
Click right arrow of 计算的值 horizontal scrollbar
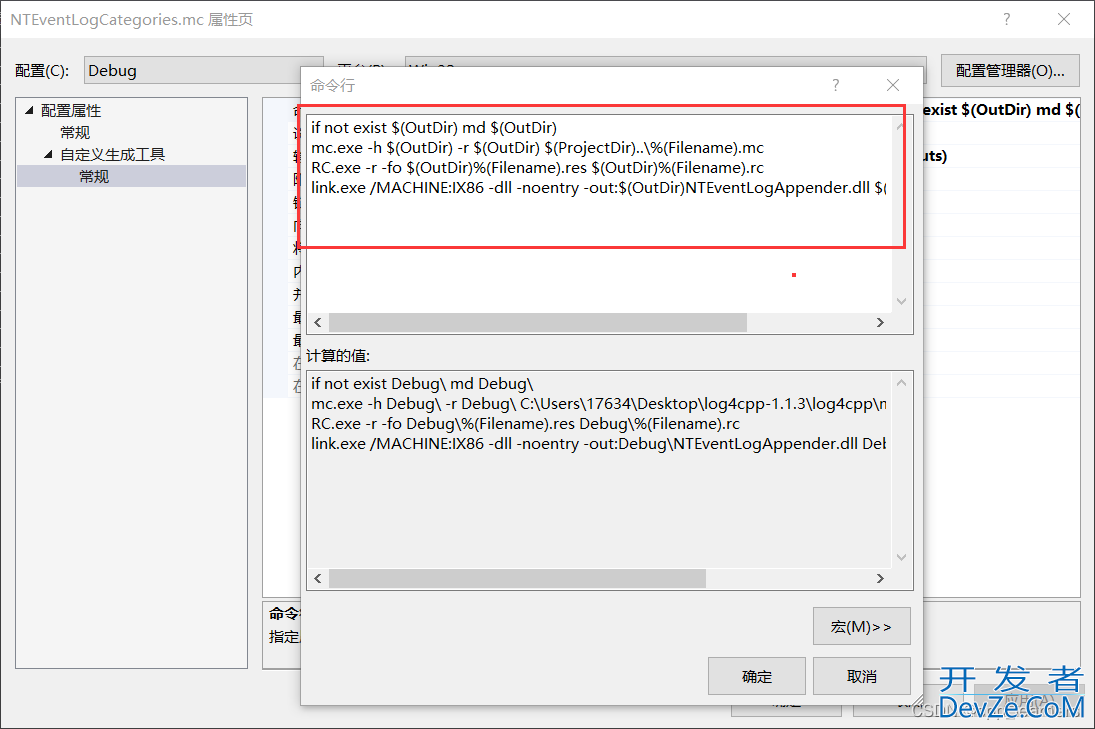click(x=880, y=578)
